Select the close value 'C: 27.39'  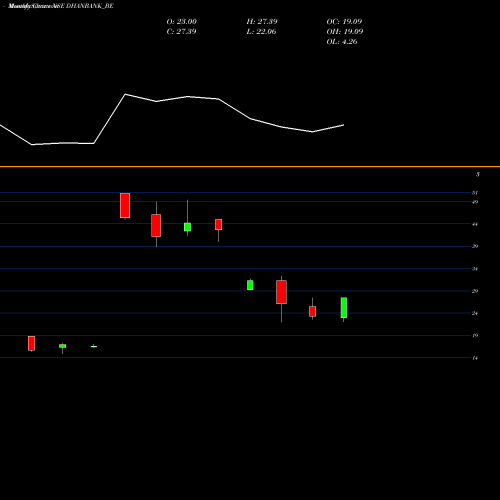(181, 32)
